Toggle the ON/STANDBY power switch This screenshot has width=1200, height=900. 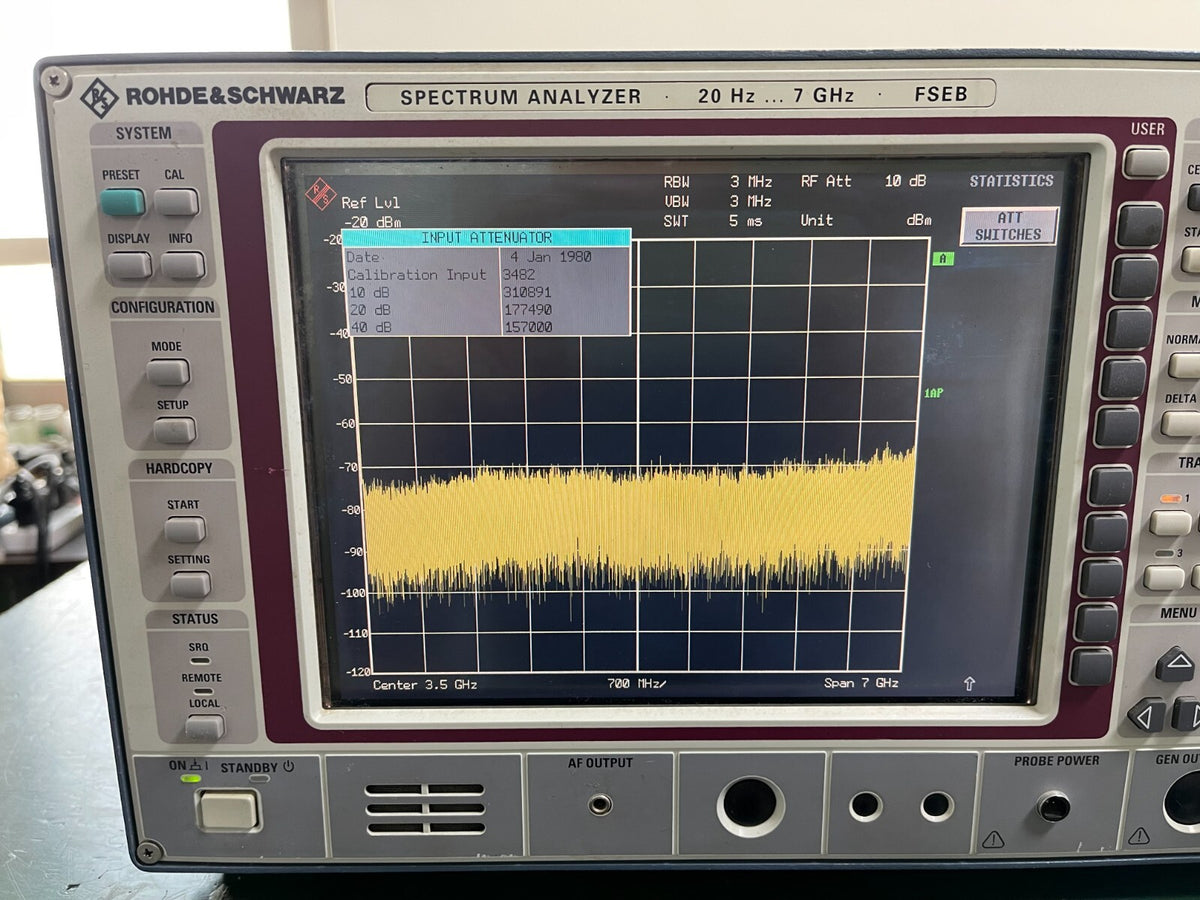point(228,809)
